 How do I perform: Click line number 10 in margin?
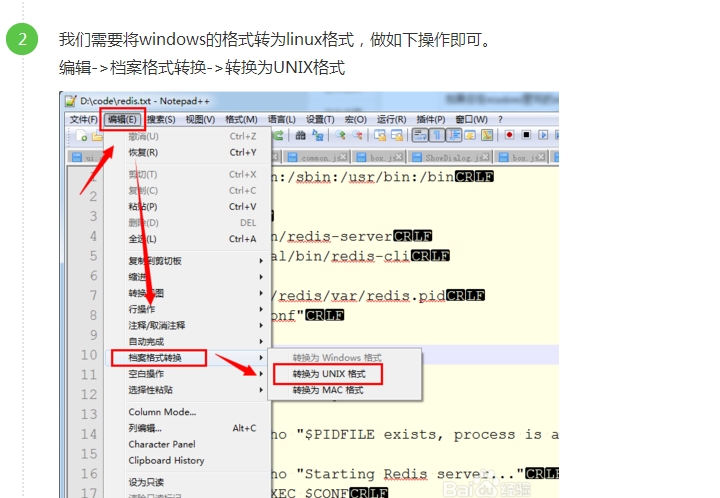(89, 355)
